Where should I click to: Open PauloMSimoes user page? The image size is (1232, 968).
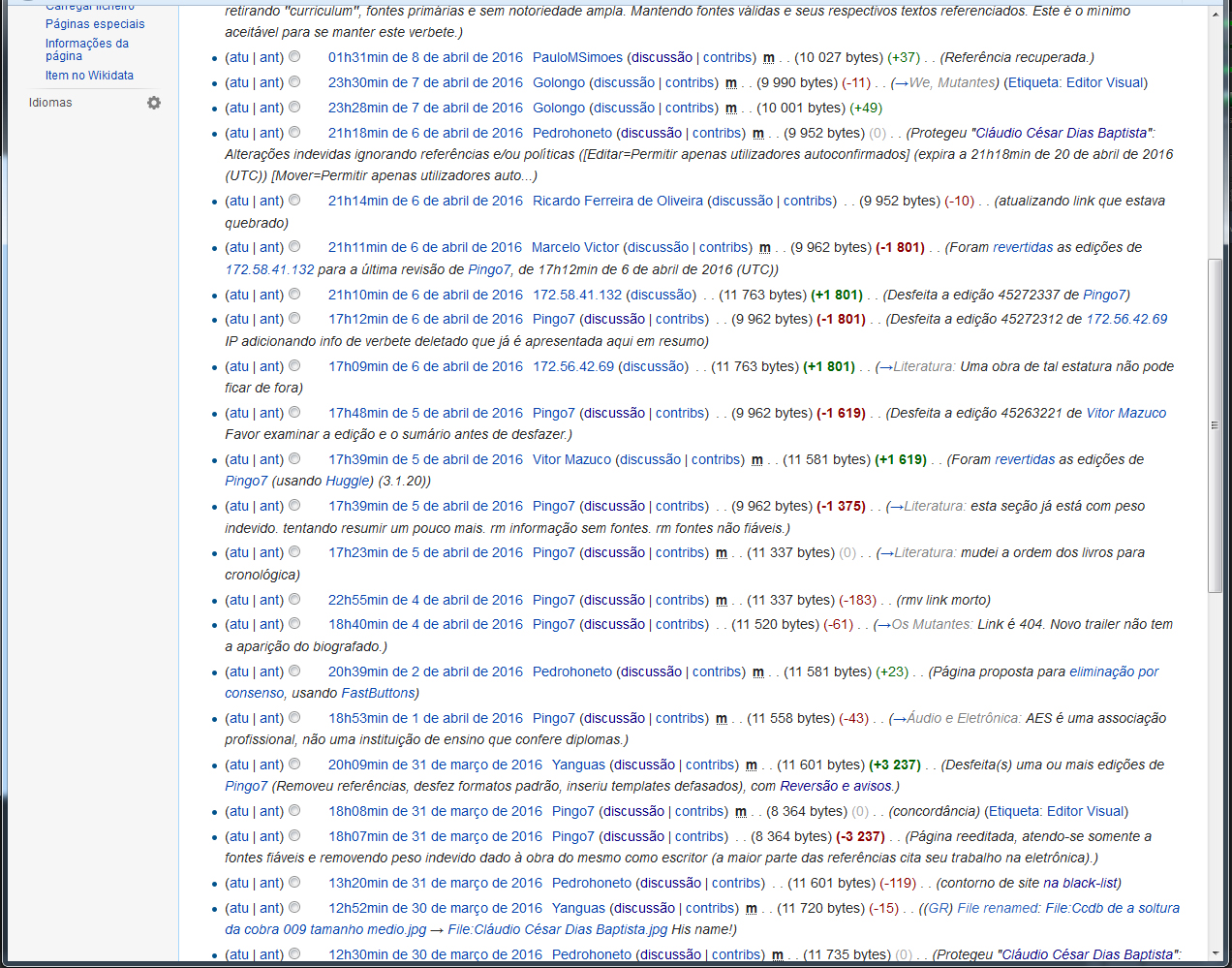point(577,58)
